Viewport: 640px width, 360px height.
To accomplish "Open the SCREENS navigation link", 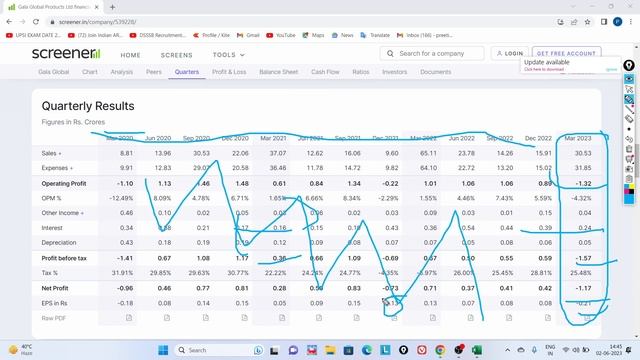I will (x=176, y=55).
